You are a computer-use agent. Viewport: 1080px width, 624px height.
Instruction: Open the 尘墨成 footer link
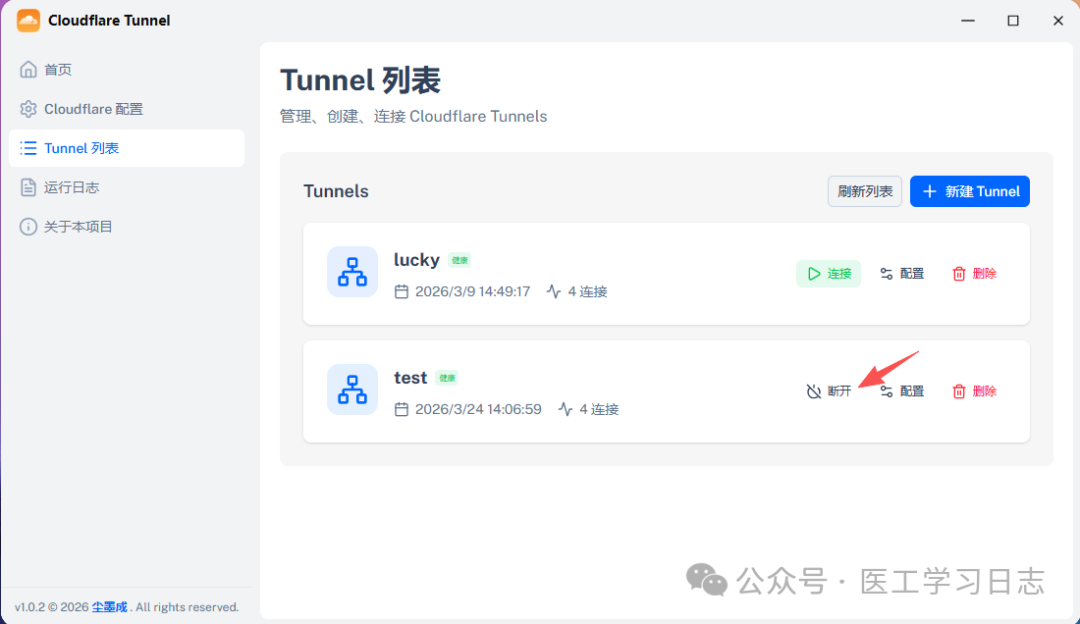109,606
